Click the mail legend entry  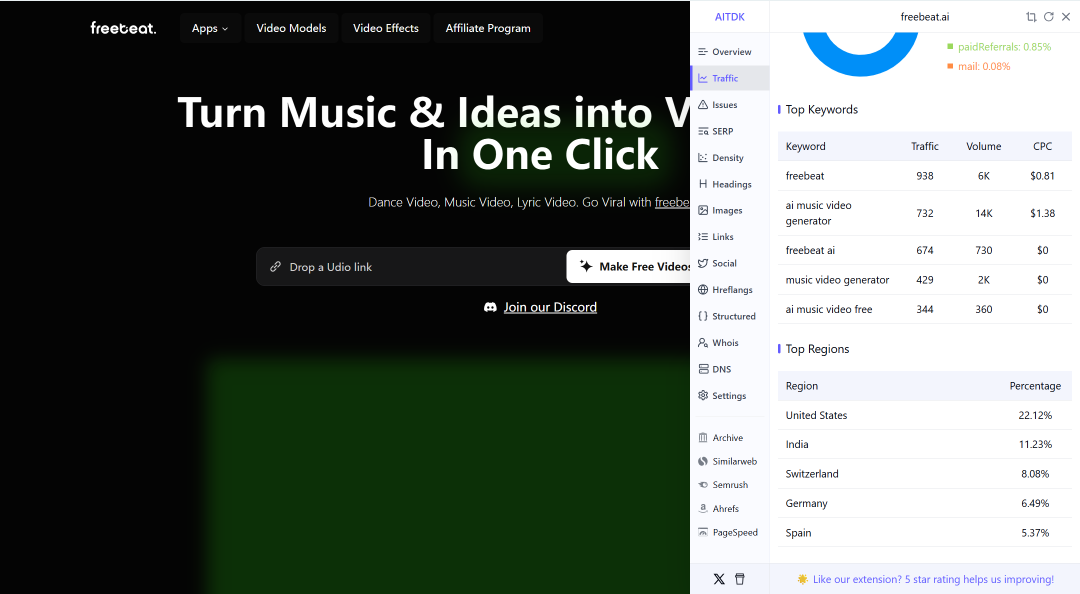(979, 66)
